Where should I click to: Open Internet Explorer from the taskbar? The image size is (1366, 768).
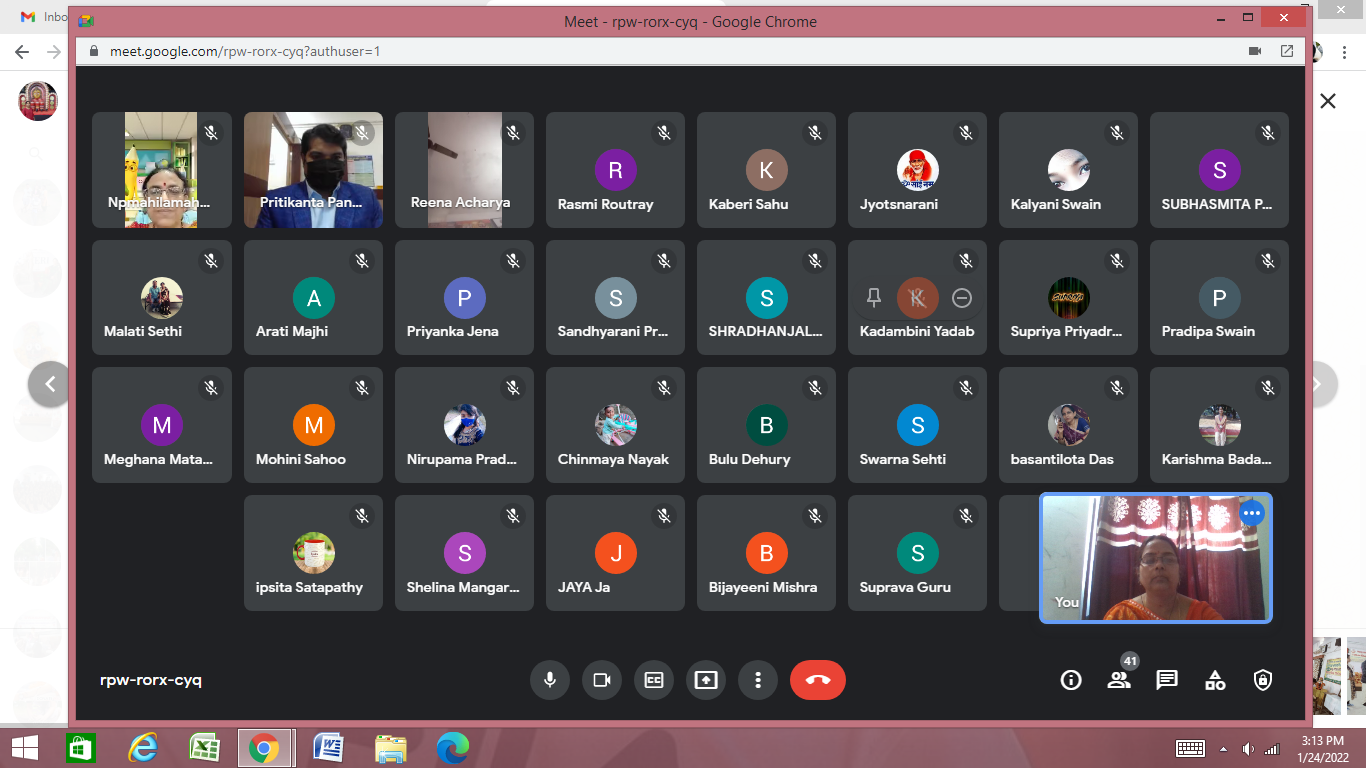pyautogui.click(x=143, y=748)
